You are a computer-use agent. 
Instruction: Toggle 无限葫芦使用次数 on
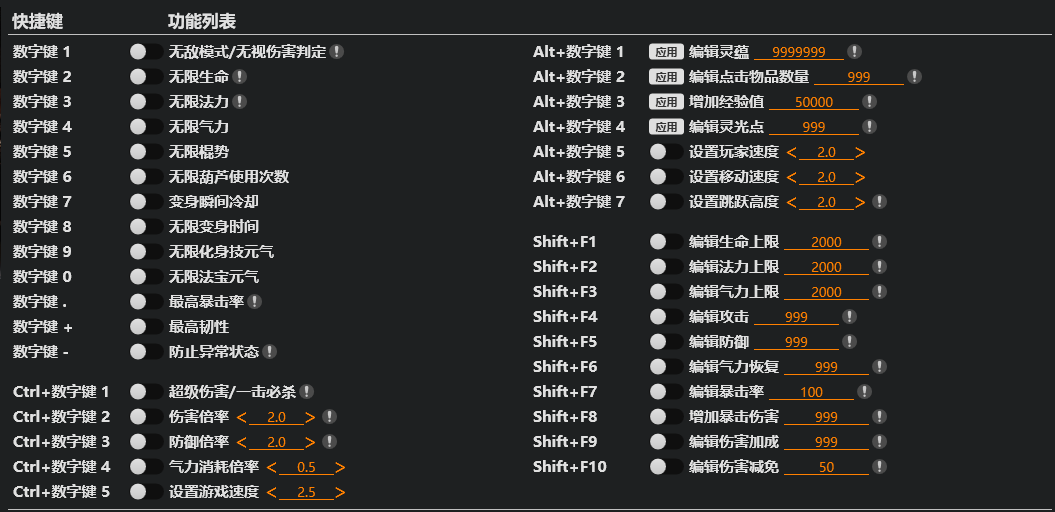click(146, 177)
